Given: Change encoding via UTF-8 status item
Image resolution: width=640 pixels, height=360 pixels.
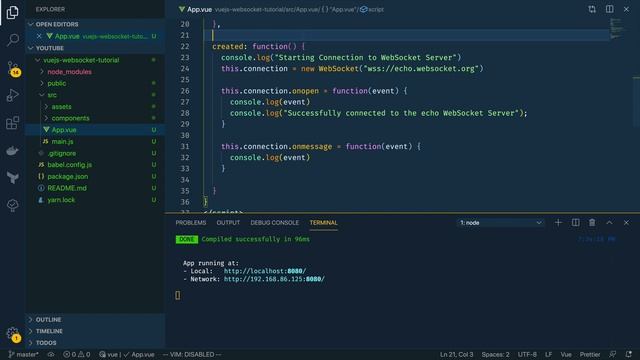Looking at the screenshot, I should click(x=527, y=354).
